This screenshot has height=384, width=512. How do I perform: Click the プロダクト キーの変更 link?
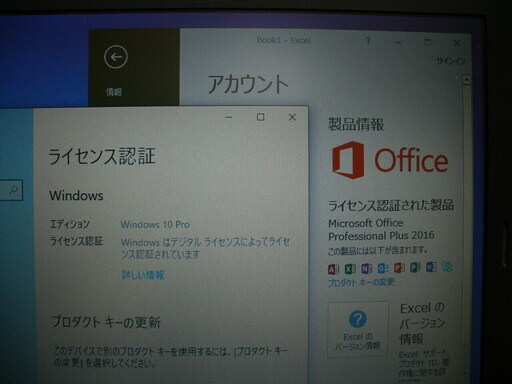(362, 283)
